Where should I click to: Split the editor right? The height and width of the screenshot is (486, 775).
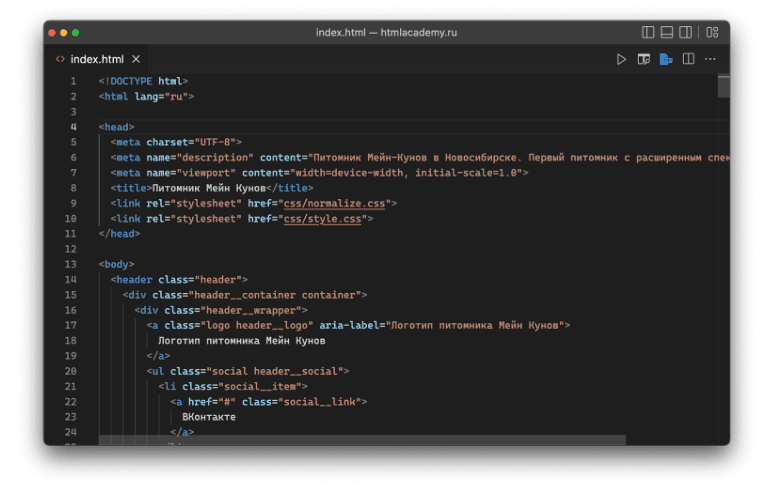click(x=689, y=59)
